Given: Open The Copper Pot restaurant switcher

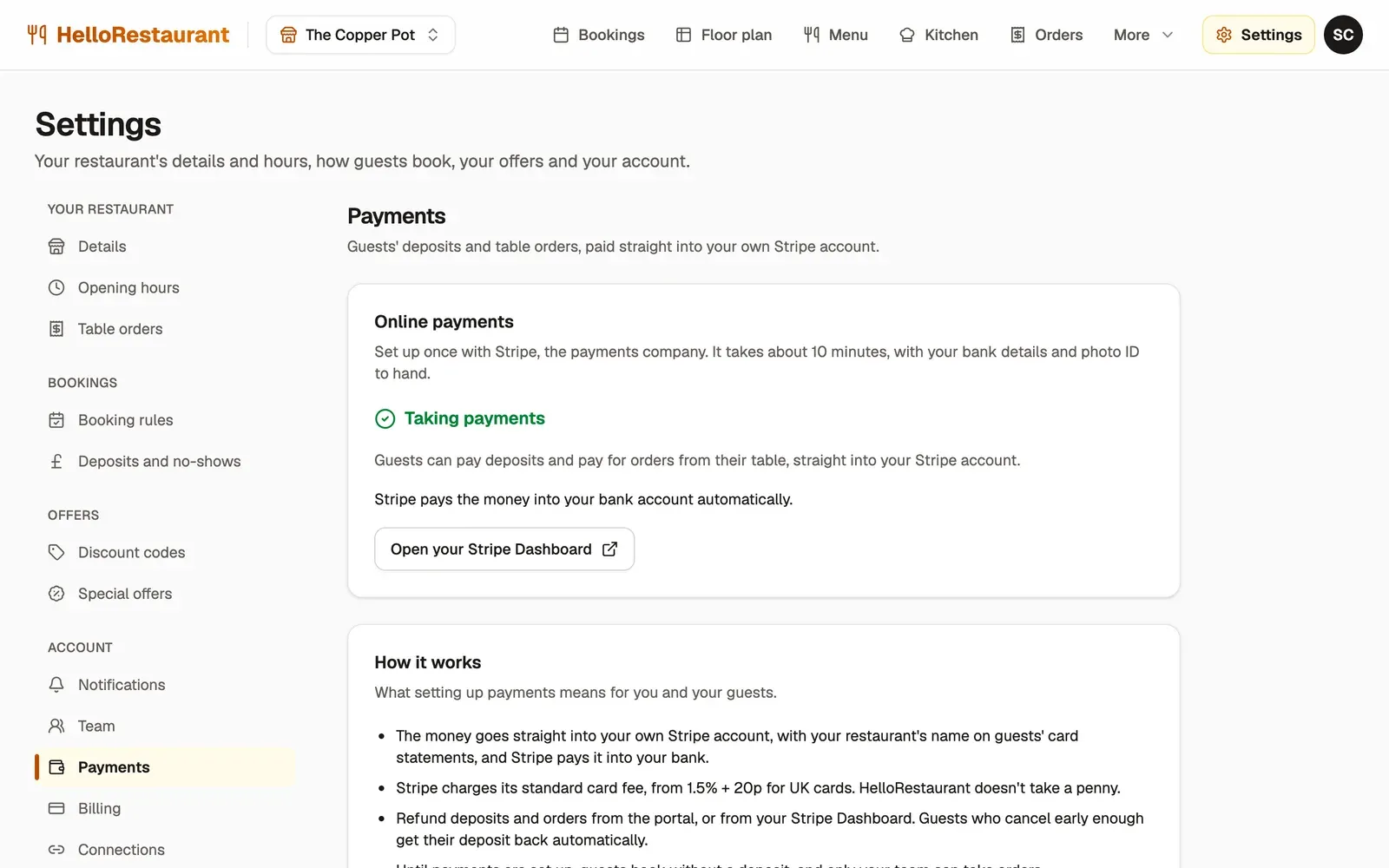Looking at the screenshot, I should pos(360,35).
